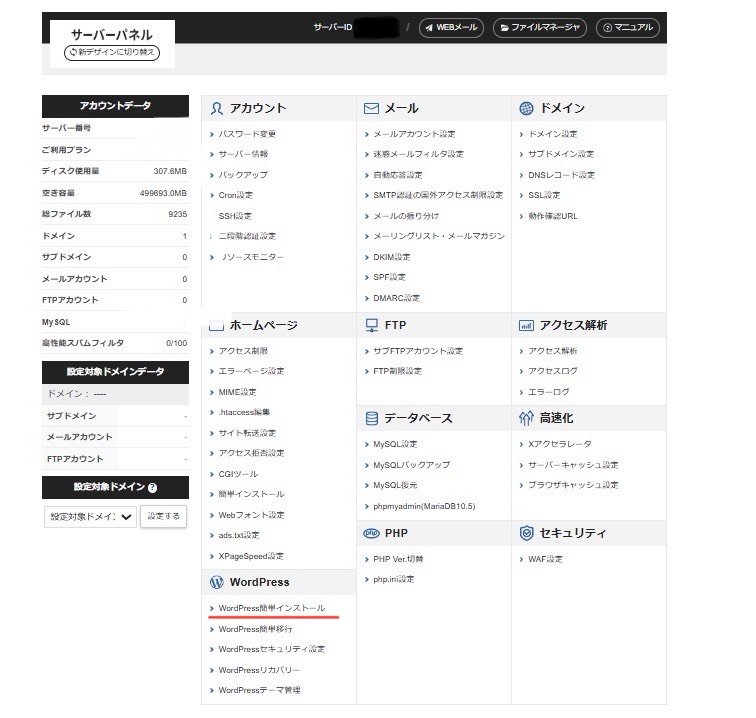The width and height of the screenshot is (756, 718).
Task: Open the ファイルマネージャ button
Action: [540, 28]
